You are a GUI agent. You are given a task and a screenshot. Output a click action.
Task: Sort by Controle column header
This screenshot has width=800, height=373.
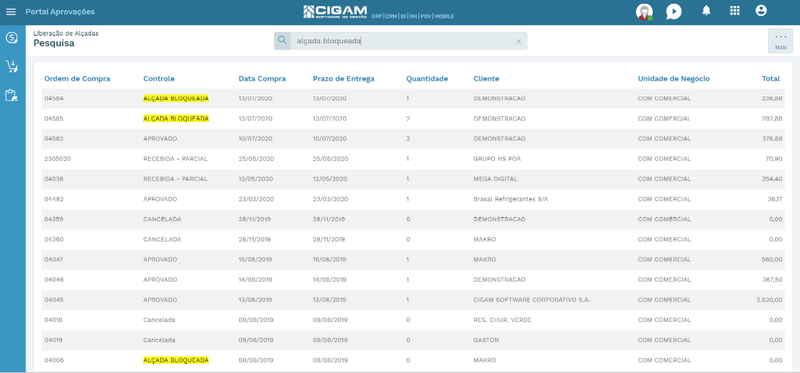click(x=159, y=79)
